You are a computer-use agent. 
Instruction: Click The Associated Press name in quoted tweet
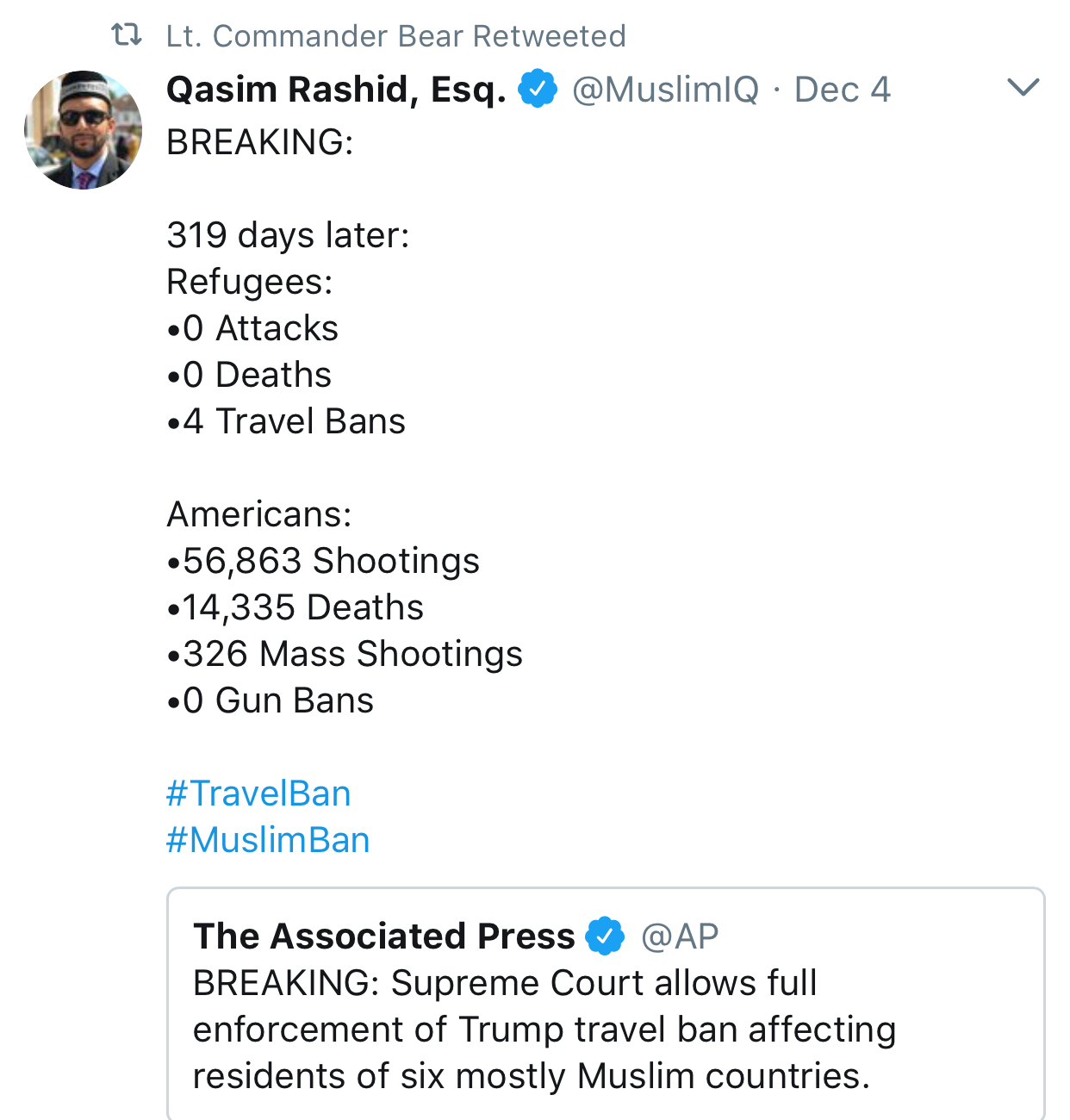pyautogui.click(x=384, y=936)
